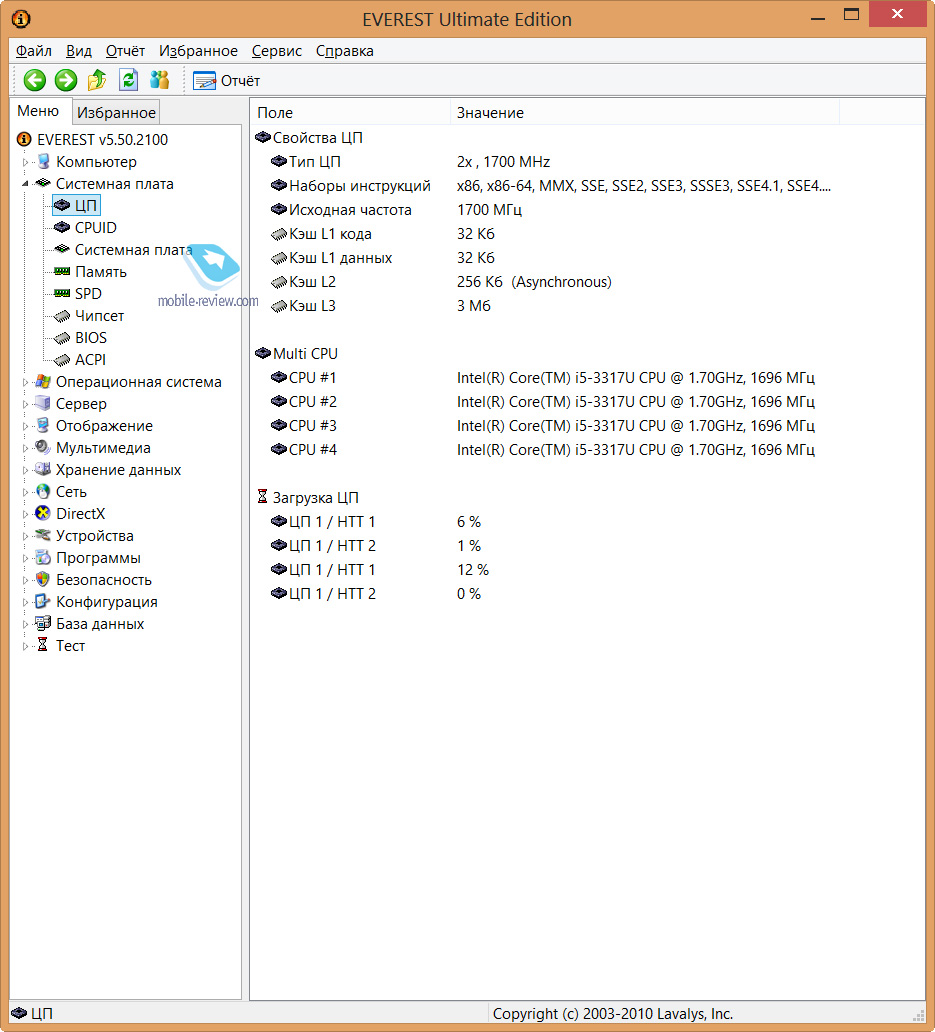Collapse the Системная плата parent node
The height and width of the screenshot is (1032, 935).
[x=25, y=184]
